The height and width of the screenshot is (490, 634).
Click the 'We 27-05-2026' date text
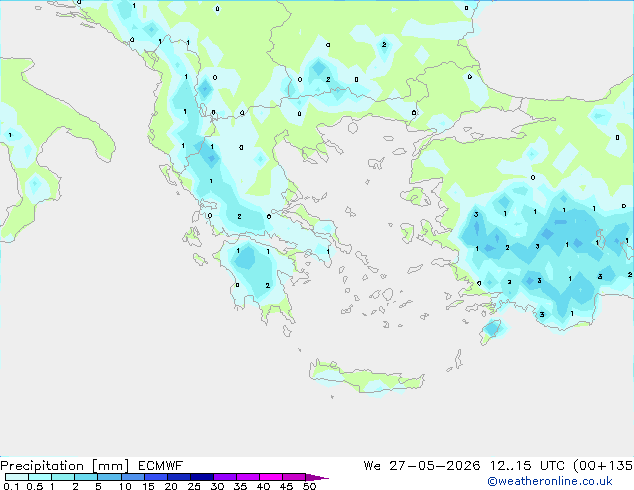point(422,466)
